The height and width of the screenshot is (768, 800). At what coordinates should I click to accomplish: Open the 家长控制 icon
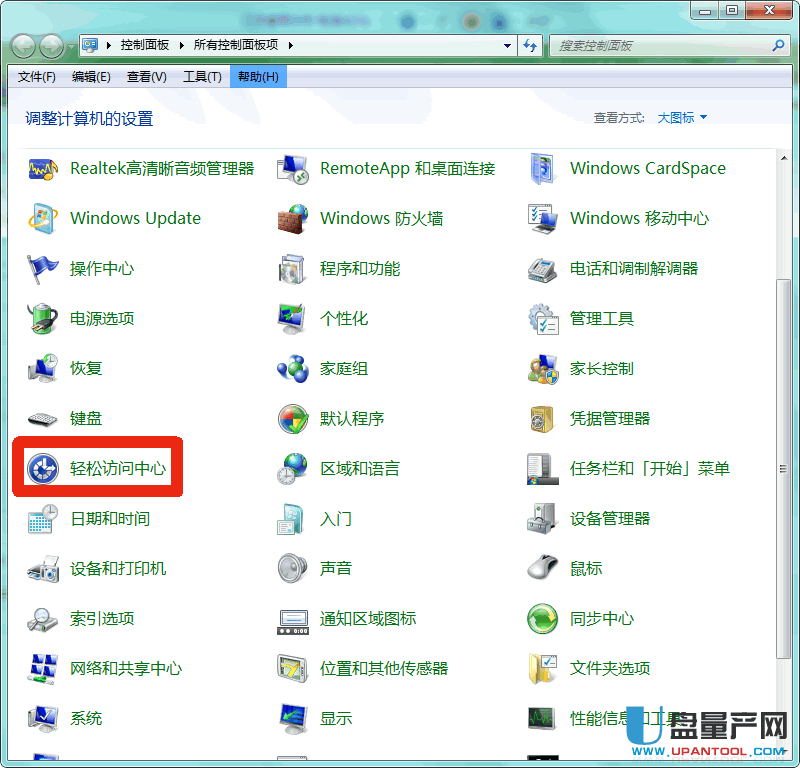click(x=543, y=369)
